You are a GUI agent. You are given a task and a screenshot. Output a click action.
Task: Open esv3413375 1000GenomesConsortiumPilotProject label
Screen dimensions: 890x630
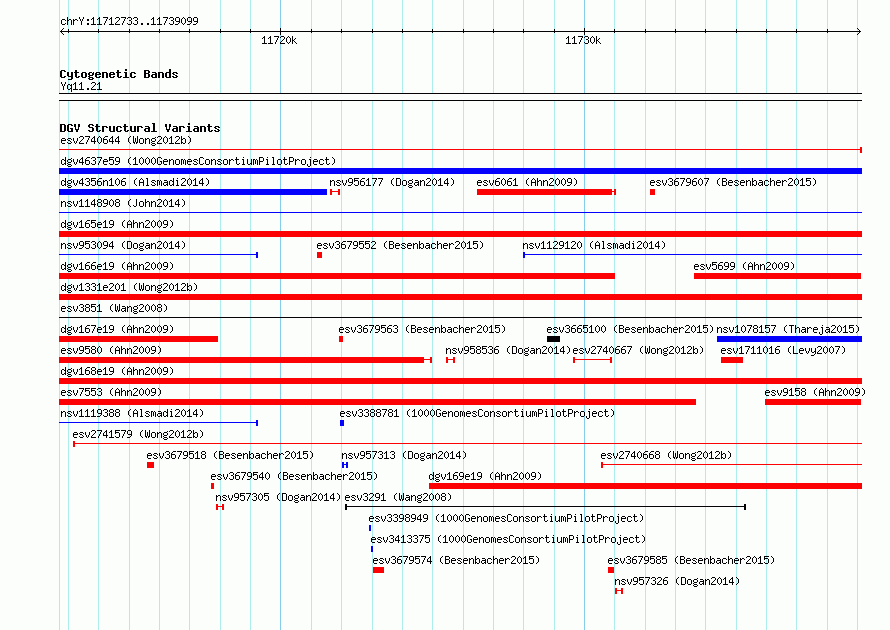tap(508, 539)
